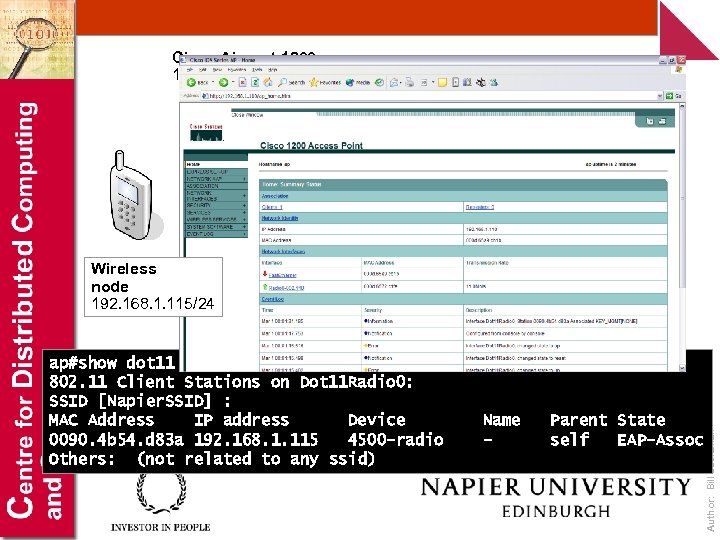The width and height of the screenshot is (720, 540).
Task: Select Event Log in the sidebar
Action: [216, 234]
